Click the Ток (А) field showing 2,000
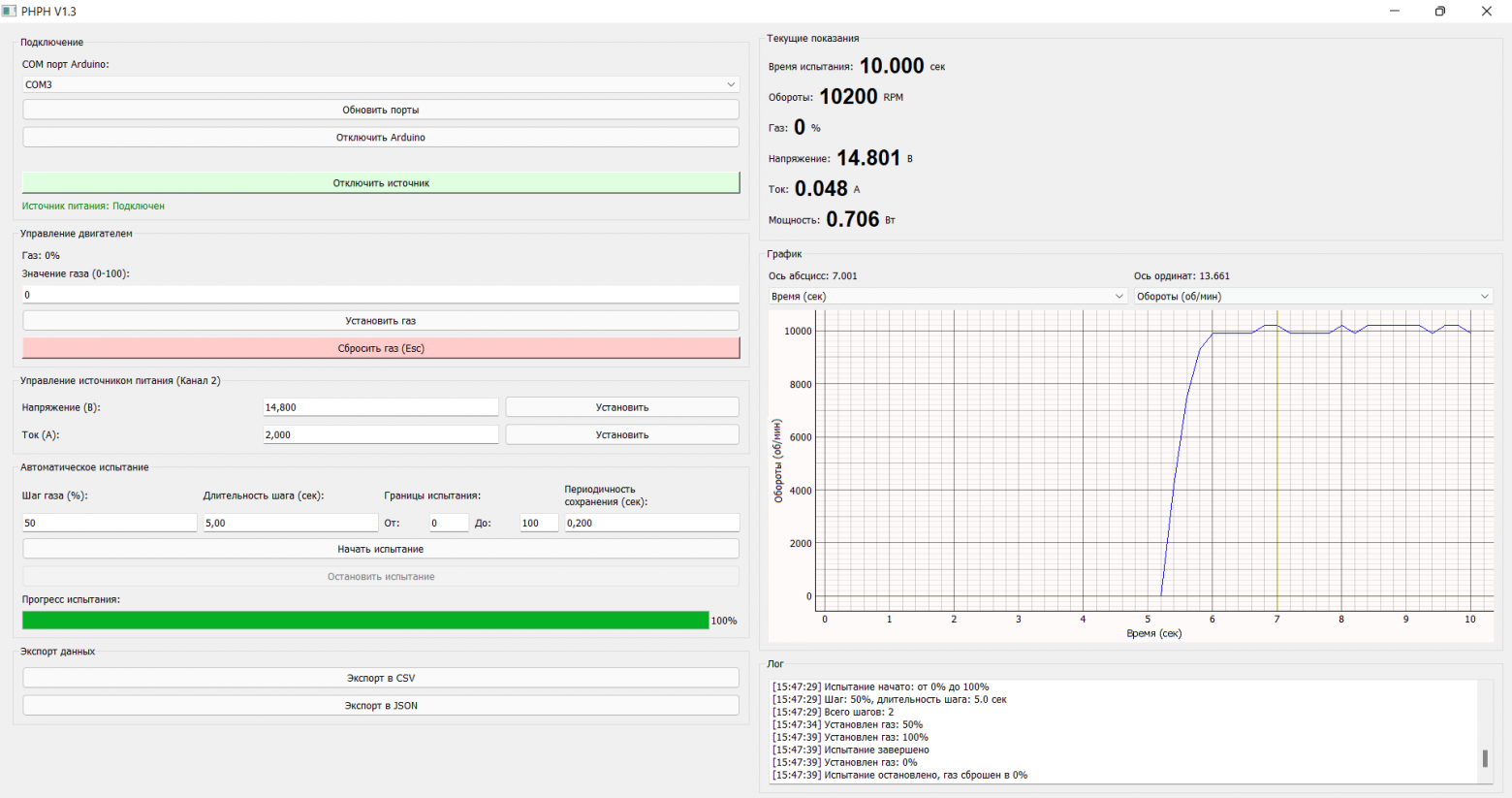 [x=381, y=434]
